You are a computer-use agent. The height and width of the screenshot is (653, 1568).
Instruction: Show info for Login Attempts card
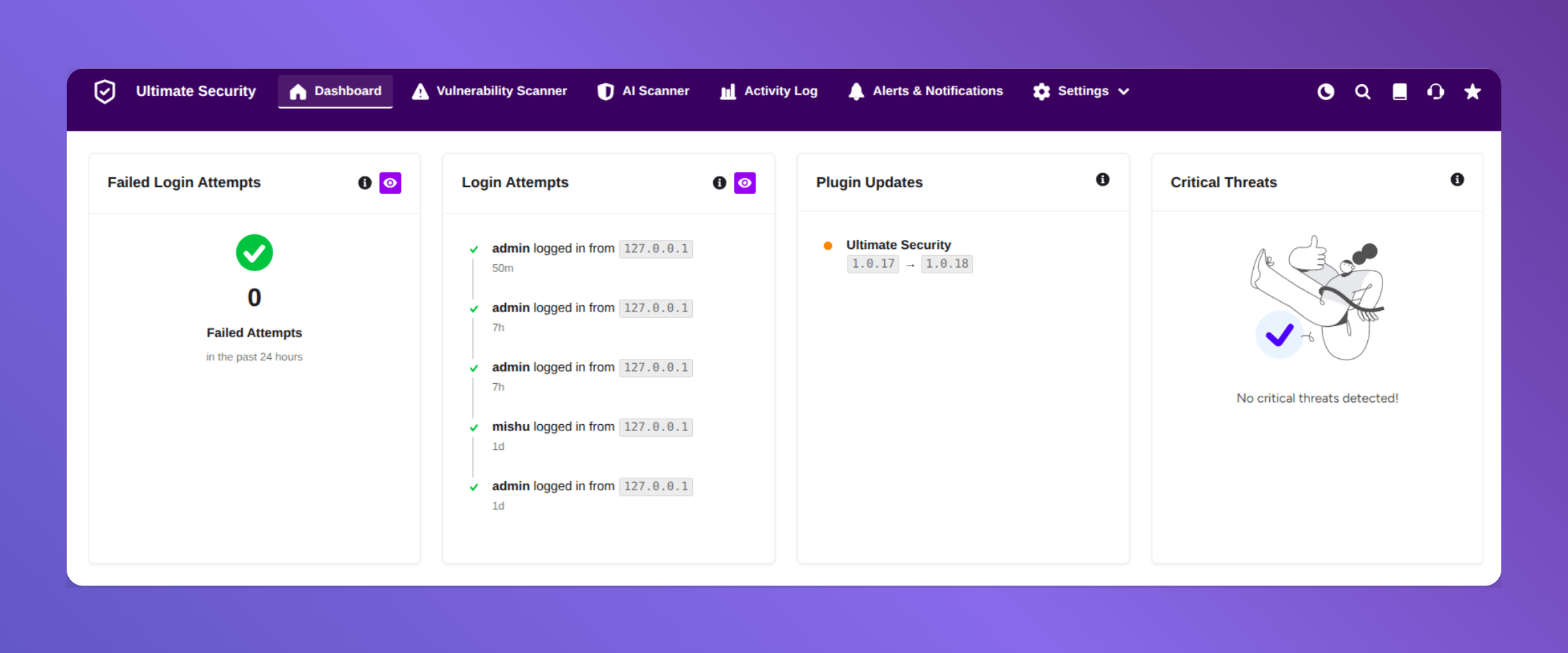719,183
